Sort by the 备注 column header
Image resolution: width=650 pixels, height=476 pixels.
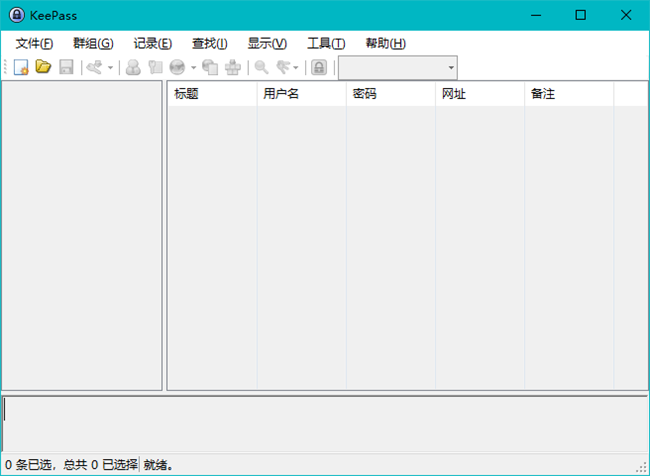click(x=569, y=94)
